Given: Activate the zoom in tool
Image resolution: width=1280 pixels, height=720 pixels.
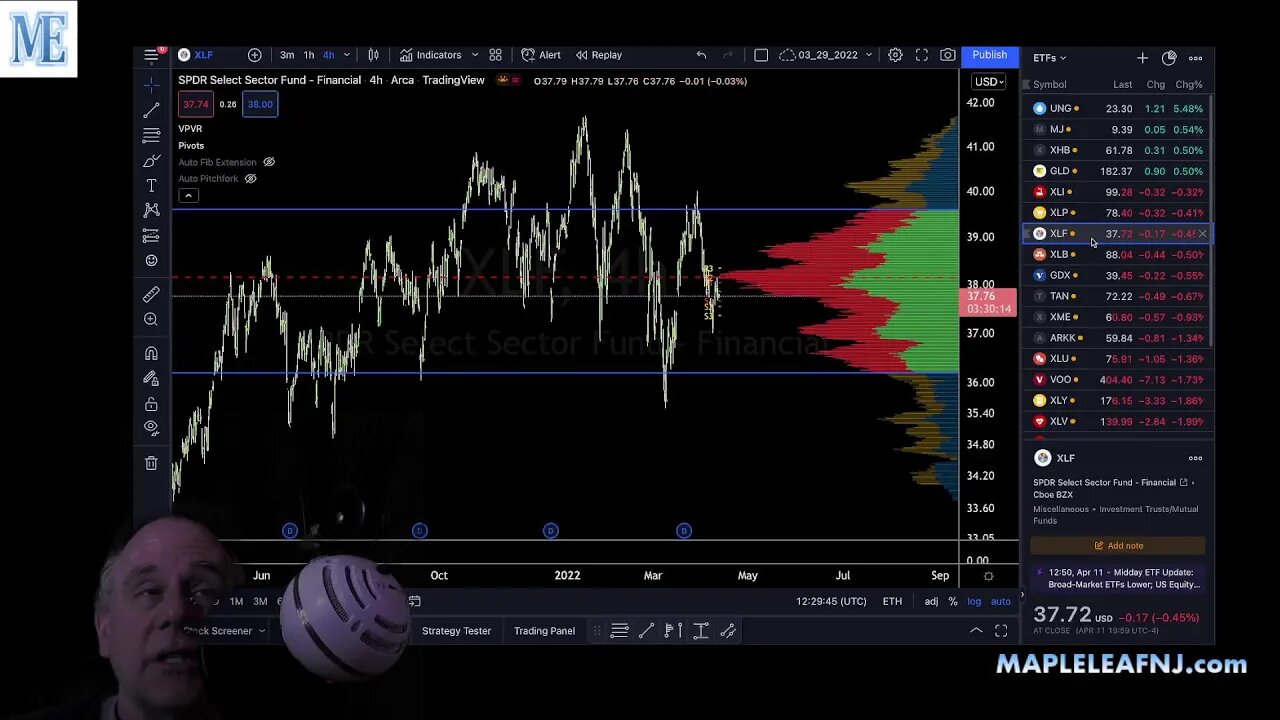Looking at the screenshot, I should (x=151, y=319).
